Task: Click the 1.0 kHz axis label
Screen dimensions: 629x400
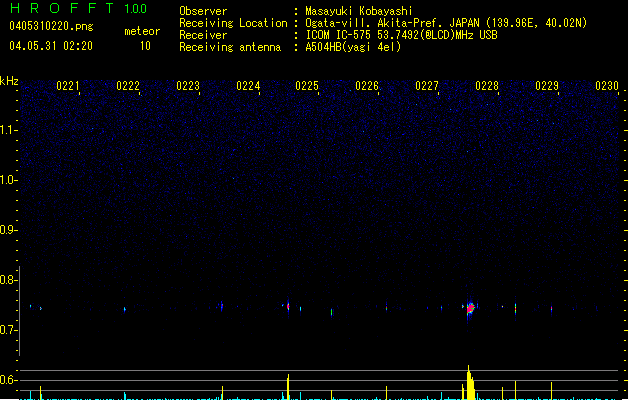Action: (x=8, y=180)
